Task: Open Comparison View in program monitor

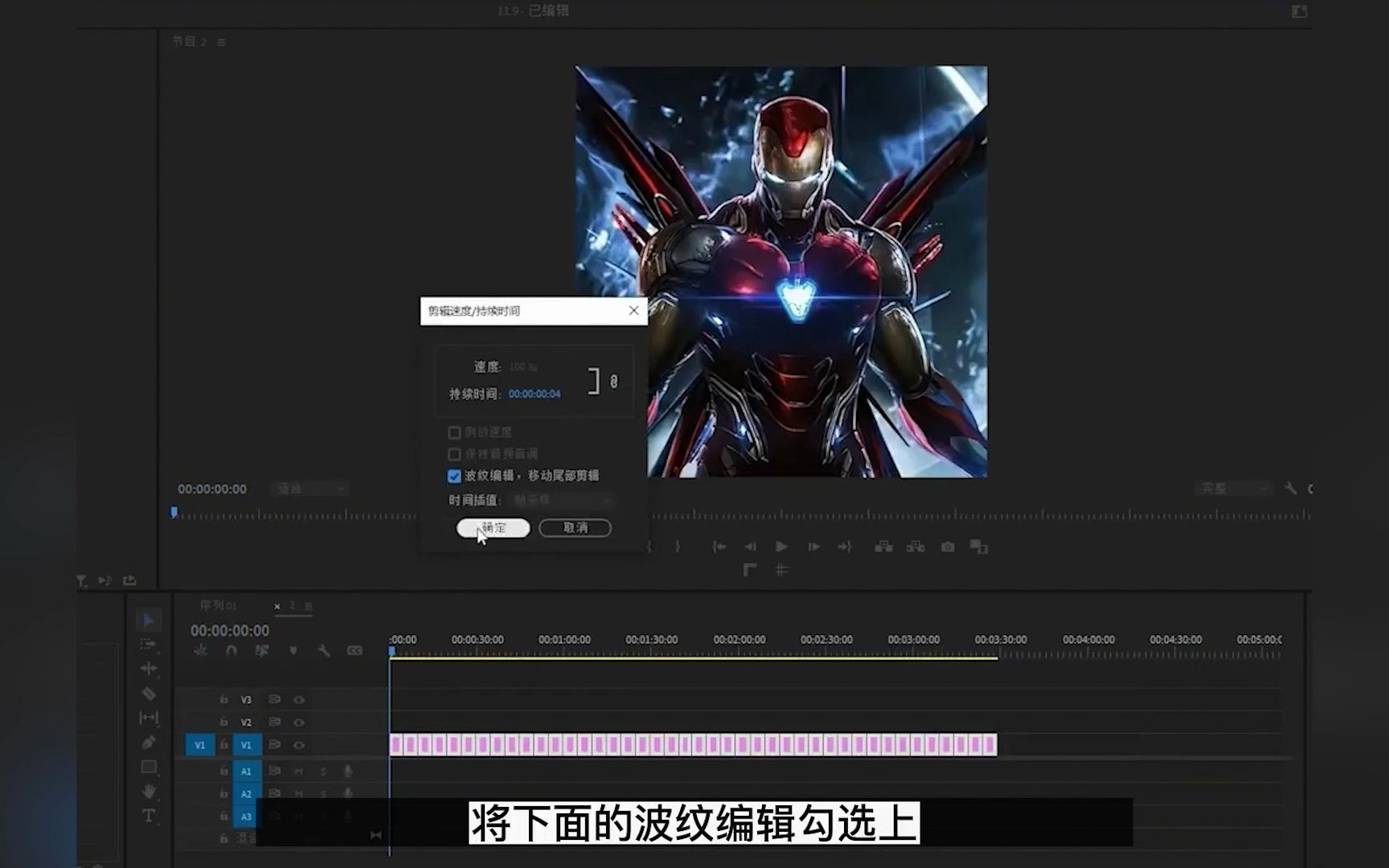Action: coord(978,547)
